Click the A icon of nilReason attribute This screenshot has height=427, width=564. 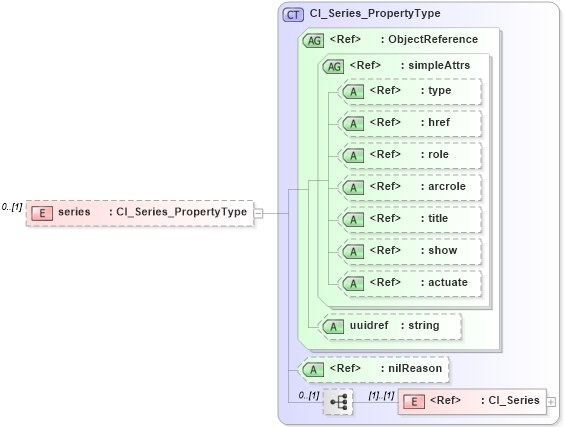[x=314, y=370]
